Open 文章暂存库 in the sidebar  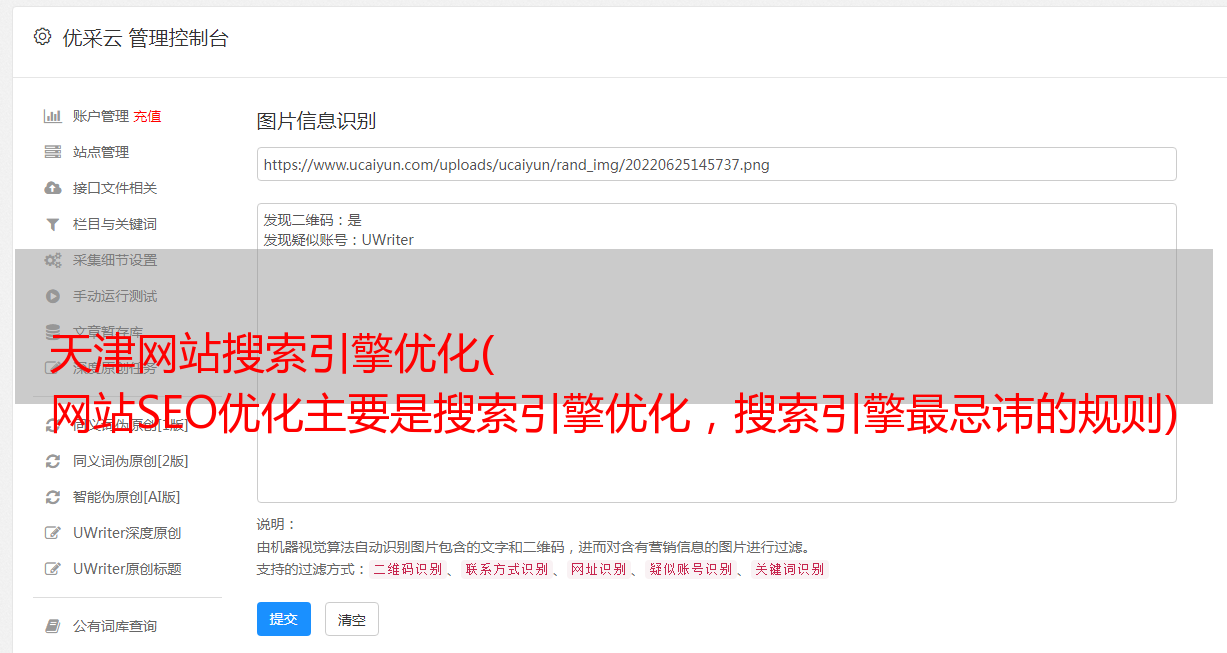pyautogui.click(x=108, y=332)
